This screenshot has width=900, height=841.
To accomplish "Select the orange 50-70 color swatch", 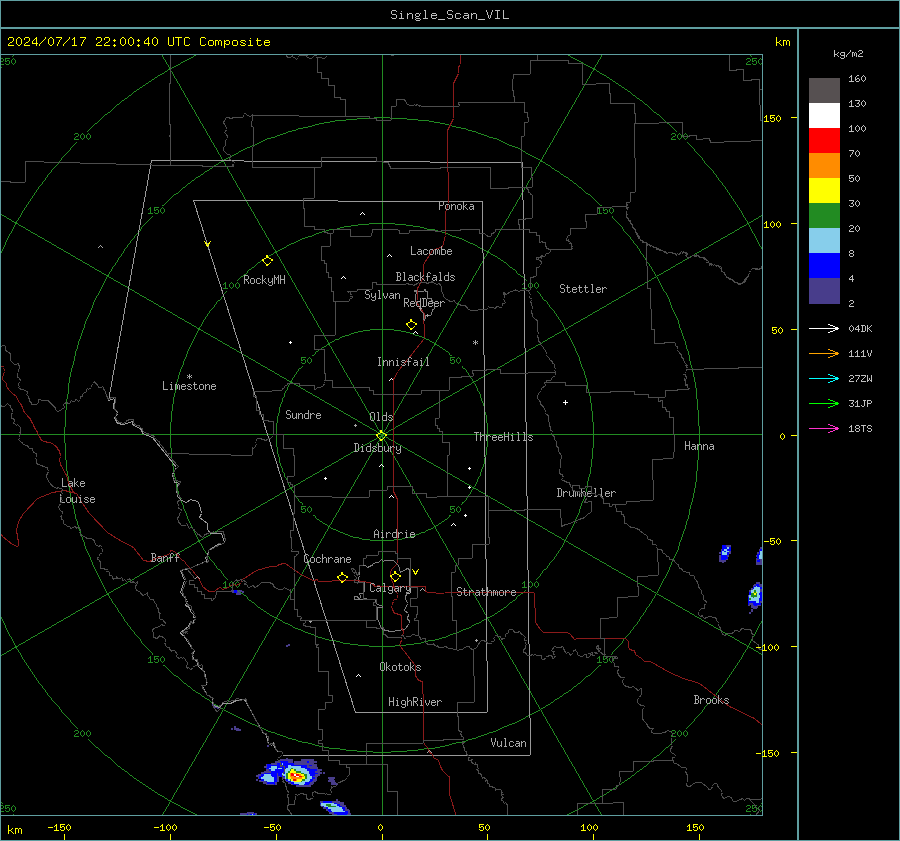I will pos(824,166).
